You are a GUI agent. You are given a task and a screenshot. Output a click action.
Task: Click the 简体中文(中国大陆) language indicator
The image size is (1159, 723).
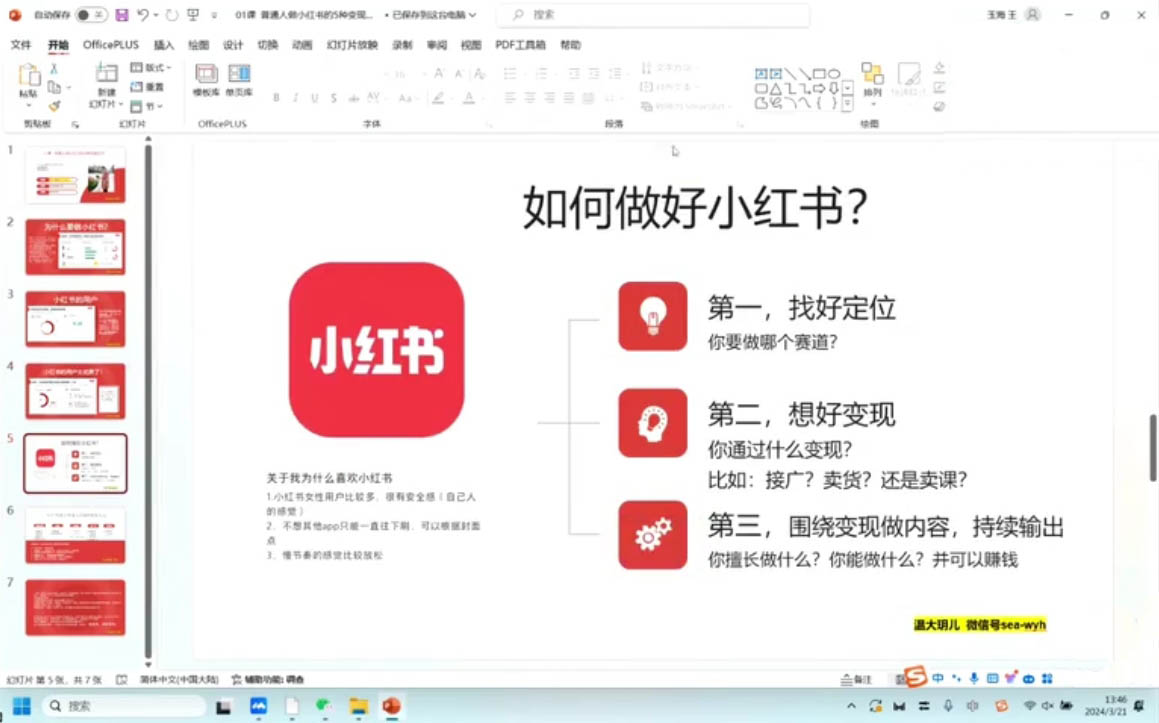click(179, 679)
